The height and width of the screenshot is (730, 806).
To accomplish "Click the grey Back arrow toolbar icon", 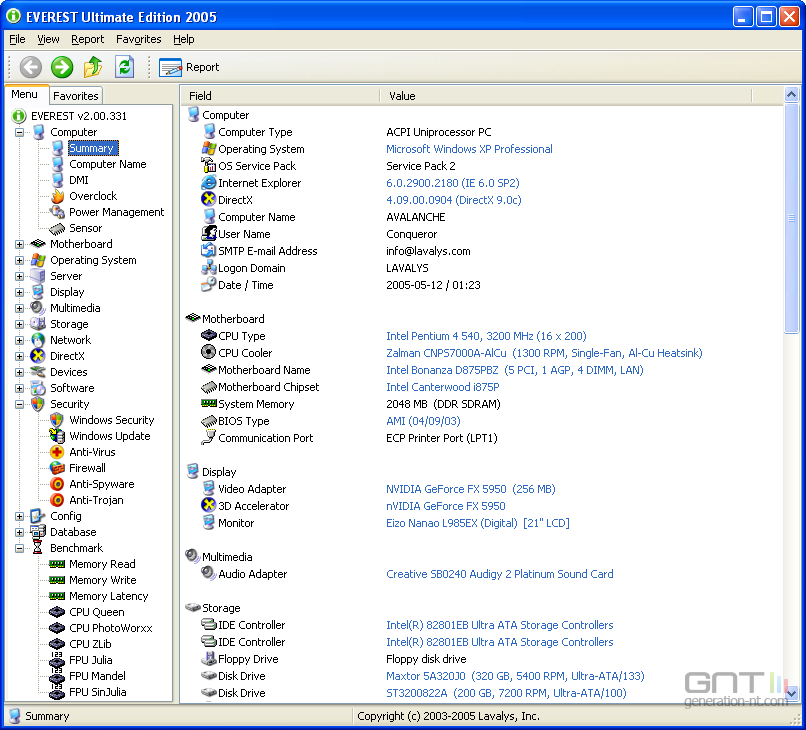I will pyautogui.click(x=31, y=67).
